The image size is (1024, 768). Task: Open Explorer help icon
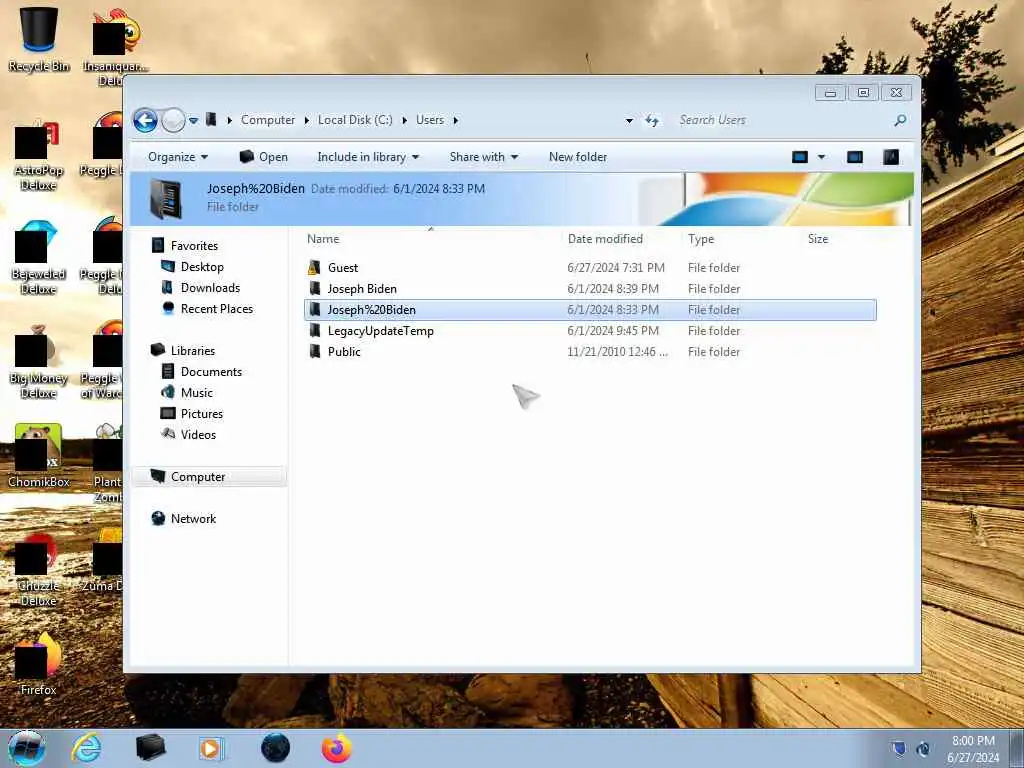click(x=891, y=157)
